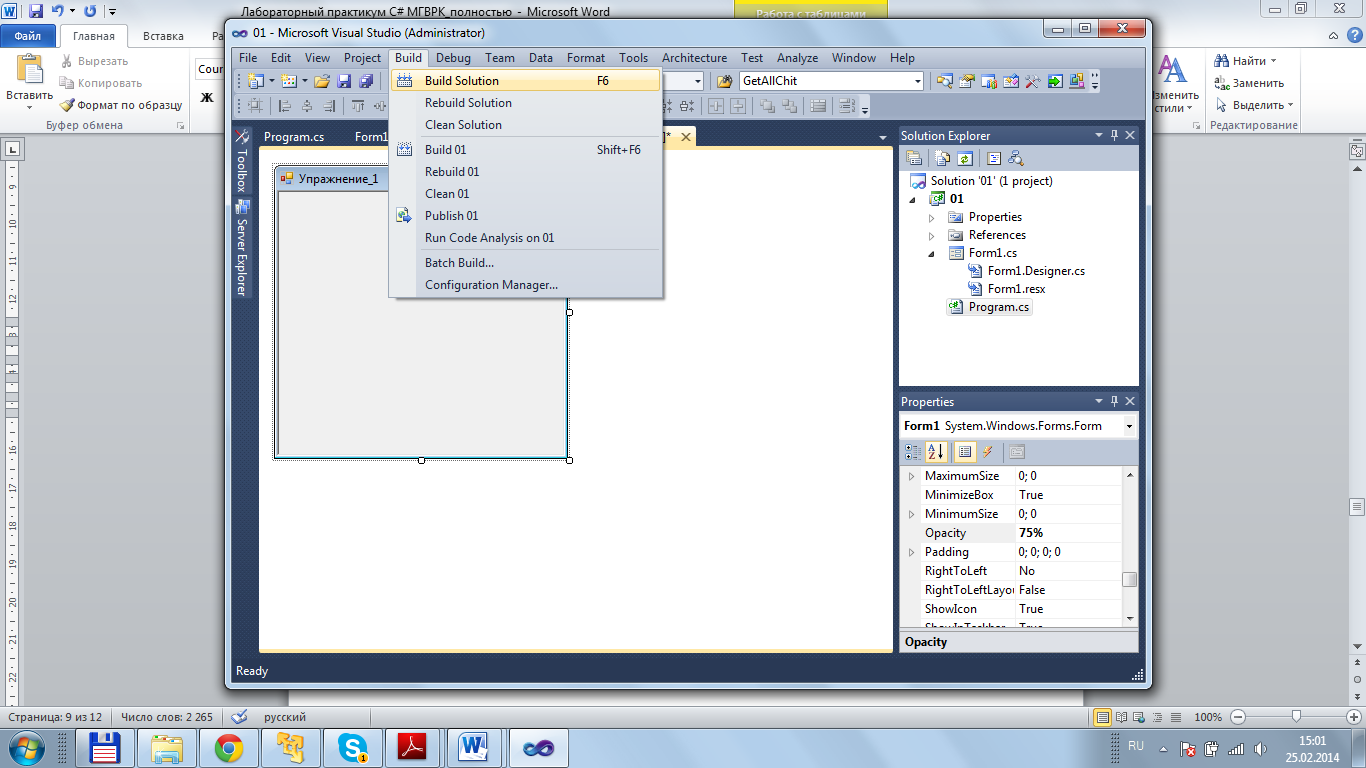Click the Send to Back layout icon
The image size is (1366, 768).
click(x=790, y=105)
